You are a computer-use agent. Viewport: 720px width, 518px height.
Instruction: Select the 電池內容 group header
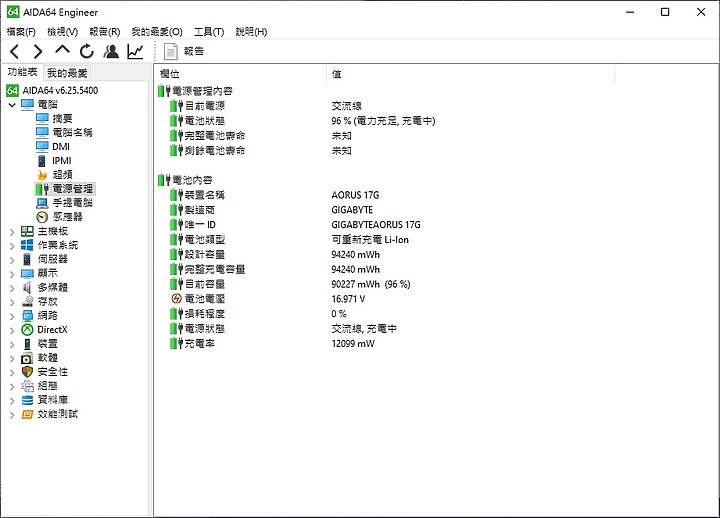click(x=186, y=180)
